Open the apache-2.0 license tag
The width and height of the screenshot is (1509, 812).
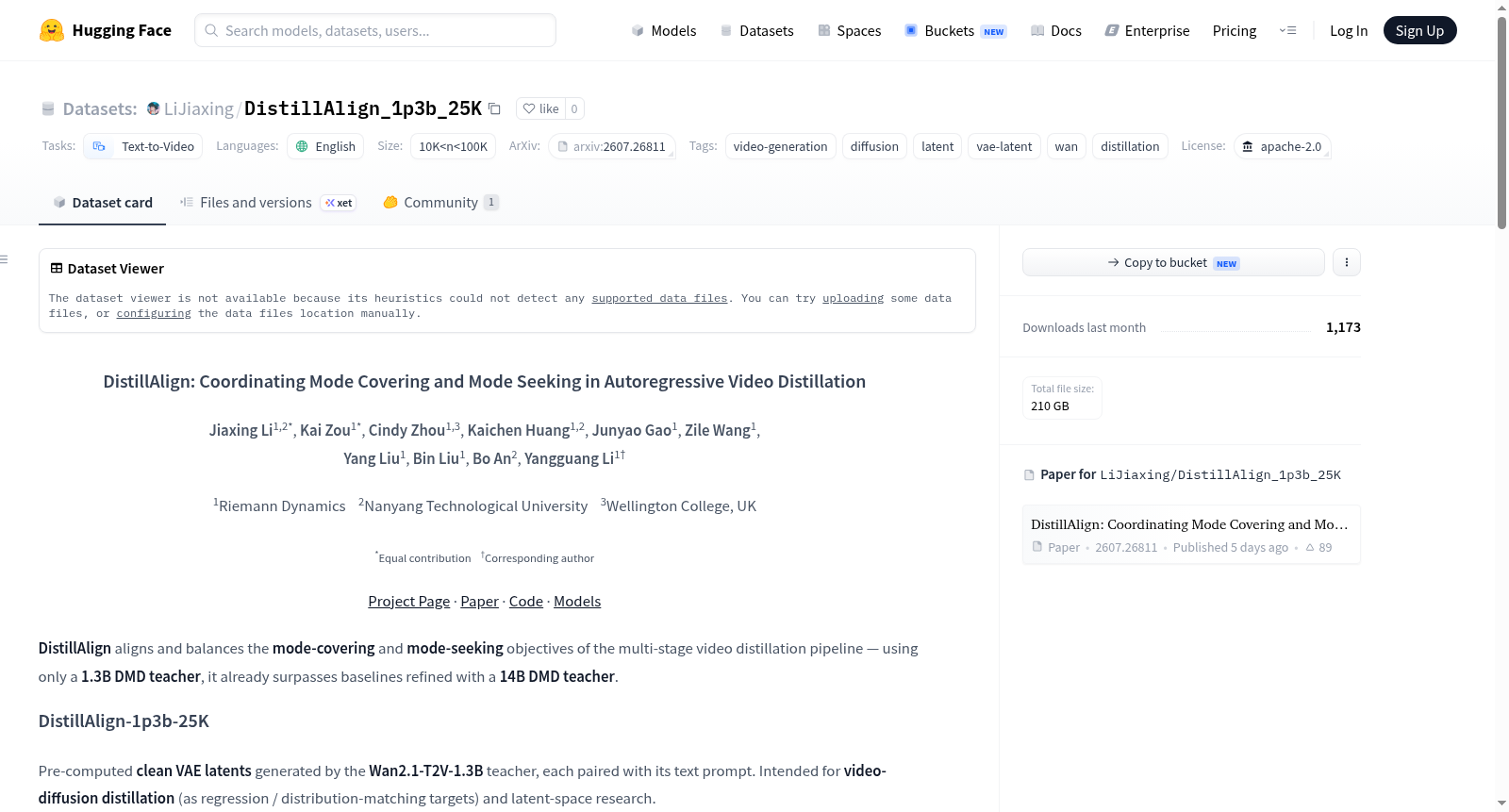click(1282, 146)
